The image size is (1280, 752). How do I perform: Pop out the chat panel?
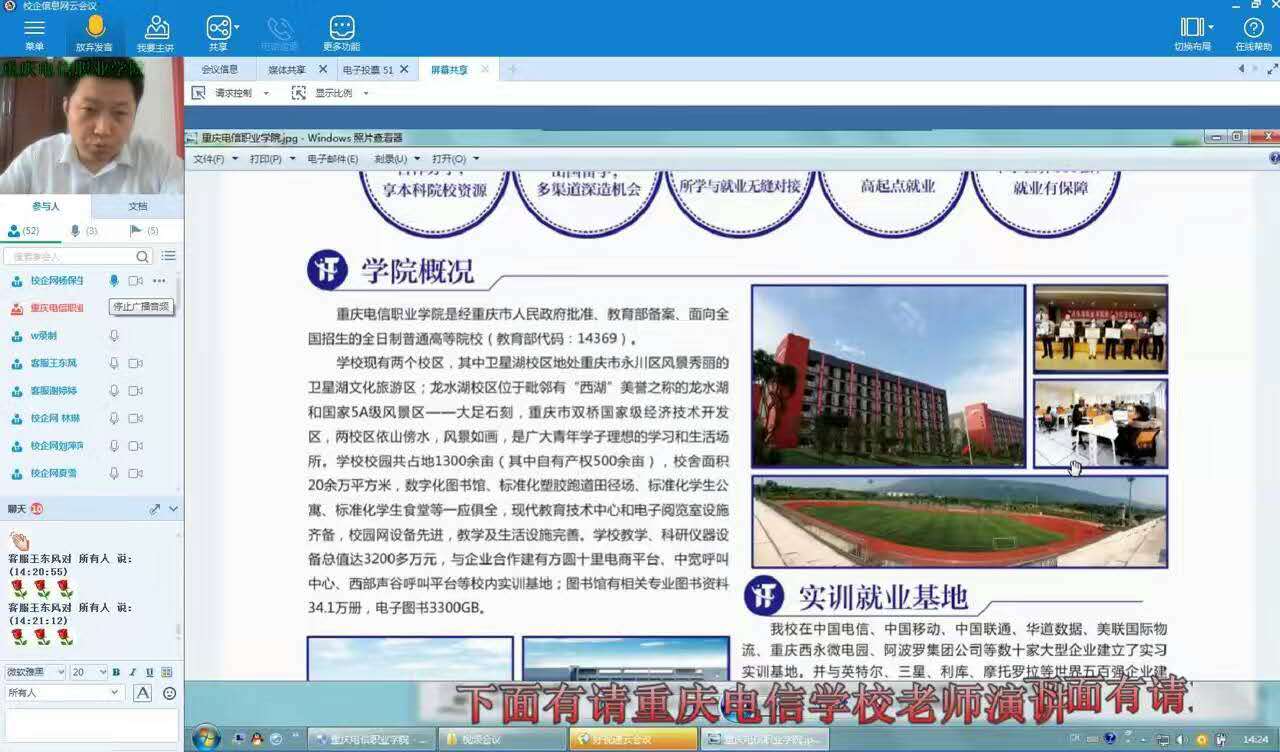pyautogui.click(x=155, y=509)
